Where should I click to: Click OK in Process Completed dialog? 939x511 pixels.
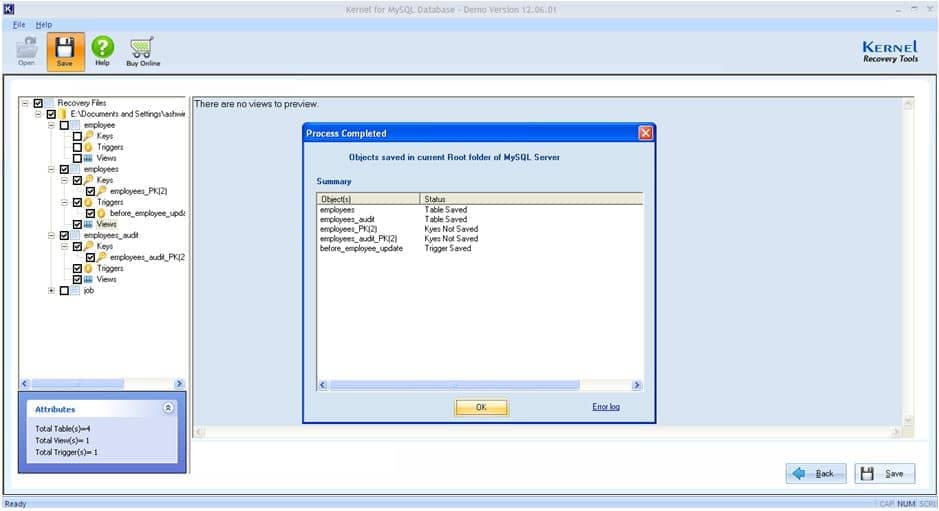pos(481,407)
